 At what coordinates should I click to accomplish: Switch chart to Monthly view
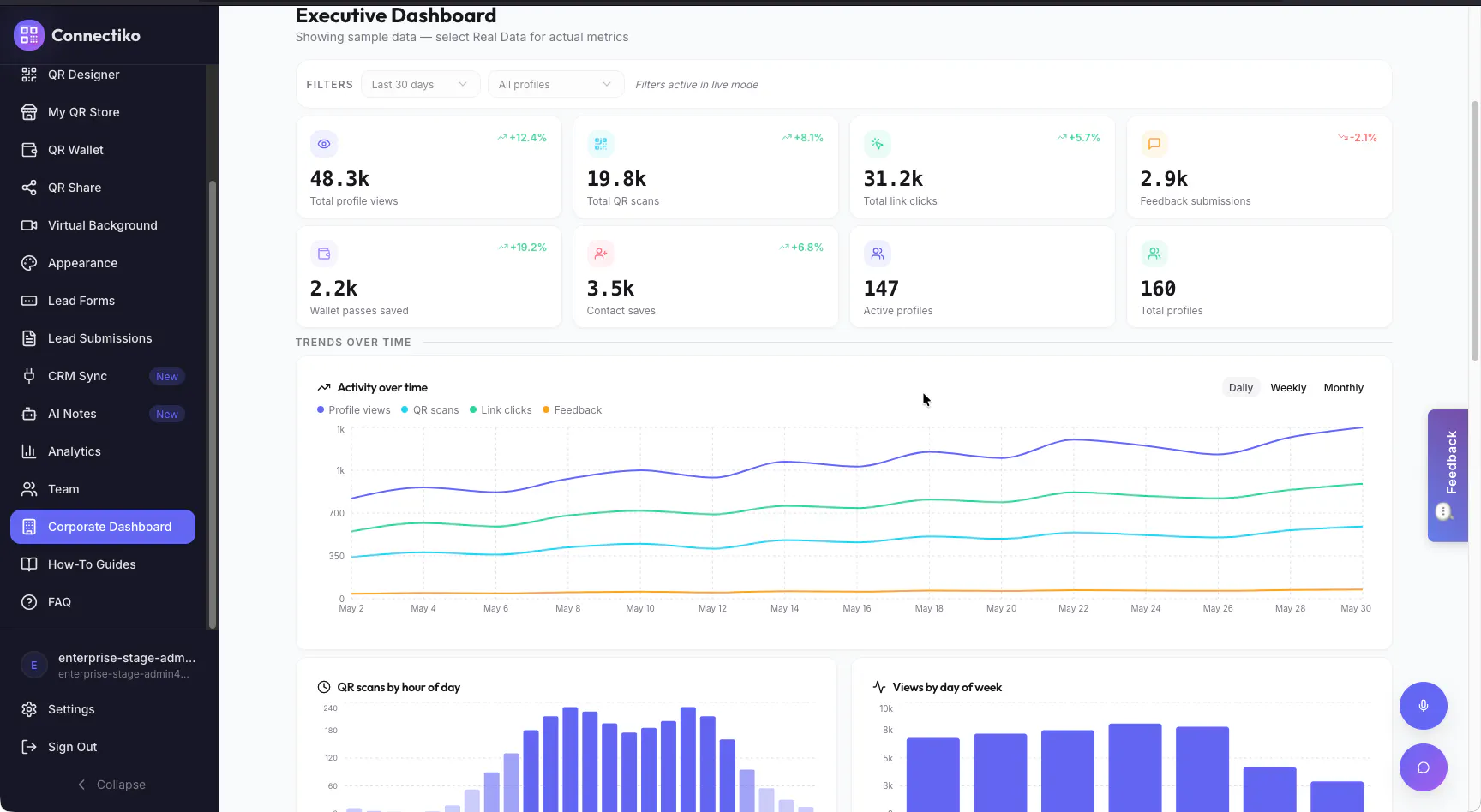[x=1343, y=388]
